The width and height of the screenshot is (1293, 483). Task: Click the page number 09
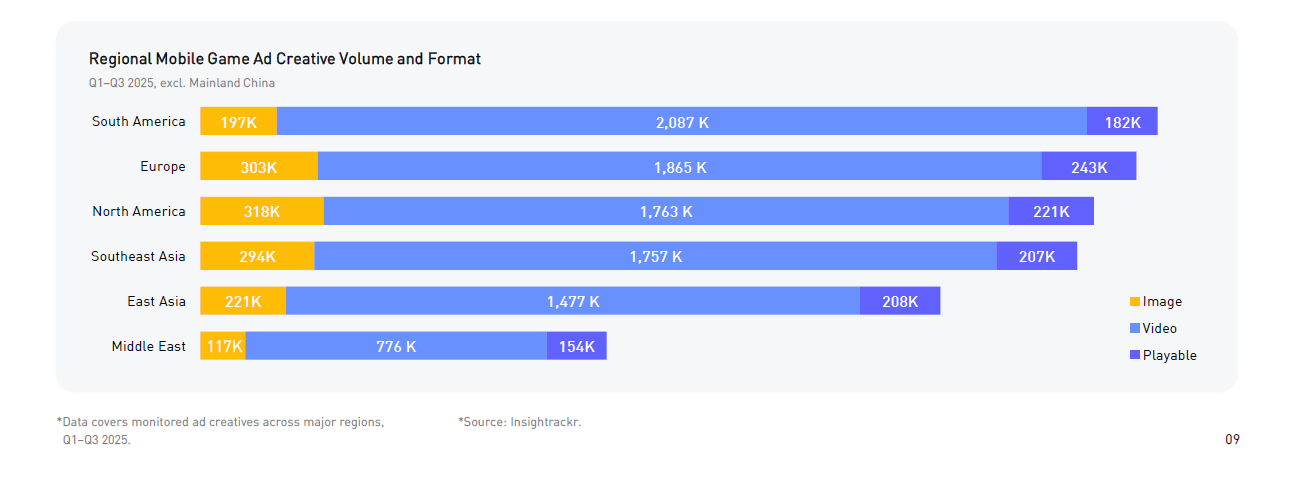1232,440
